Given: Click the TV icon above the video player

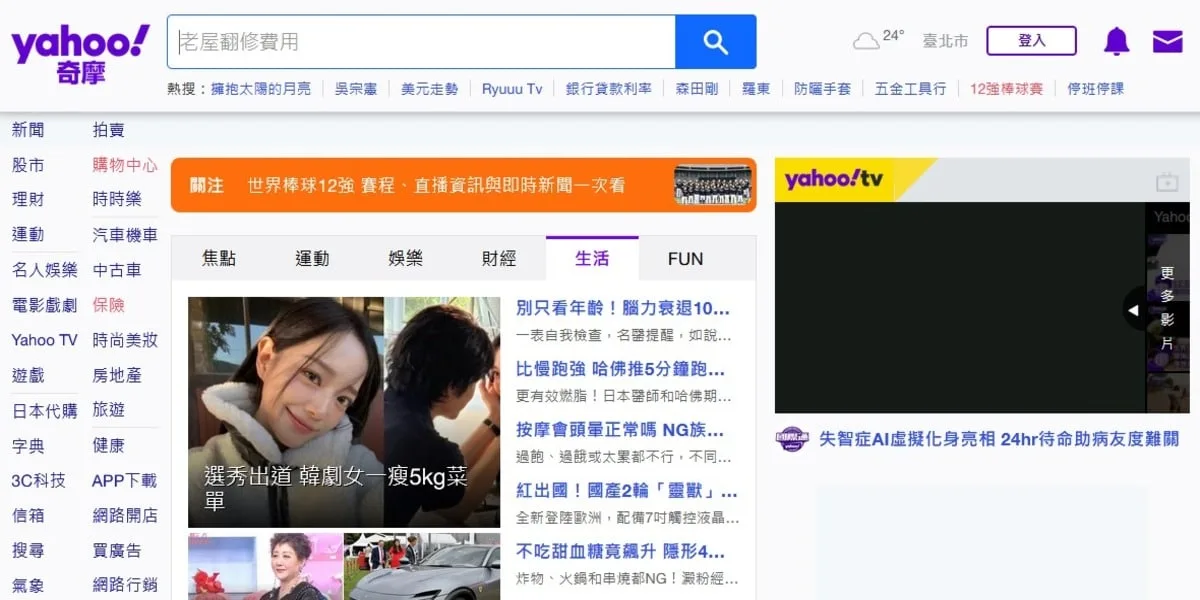Looking at the screenshot, I should [x=1167, y=183].
